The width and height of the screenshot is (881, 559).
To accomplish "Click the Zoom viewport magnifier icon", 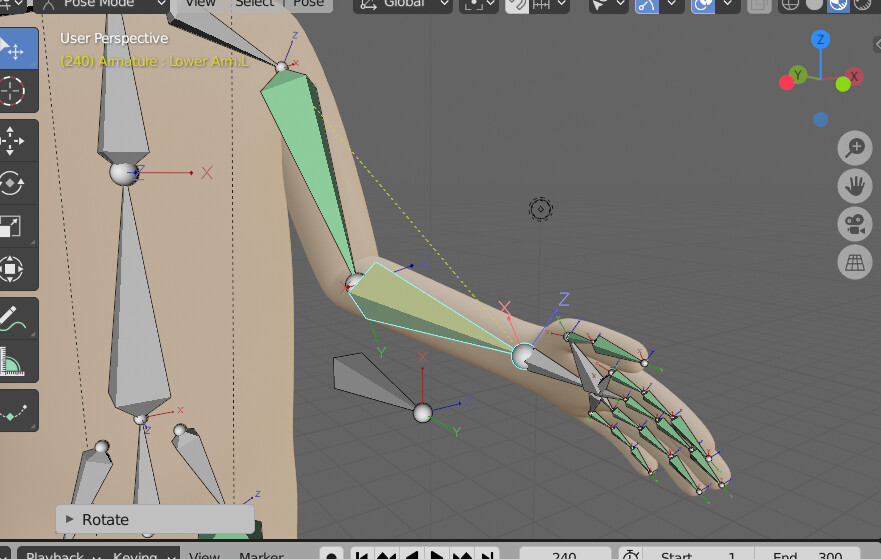I will click(x=855, y=148).
